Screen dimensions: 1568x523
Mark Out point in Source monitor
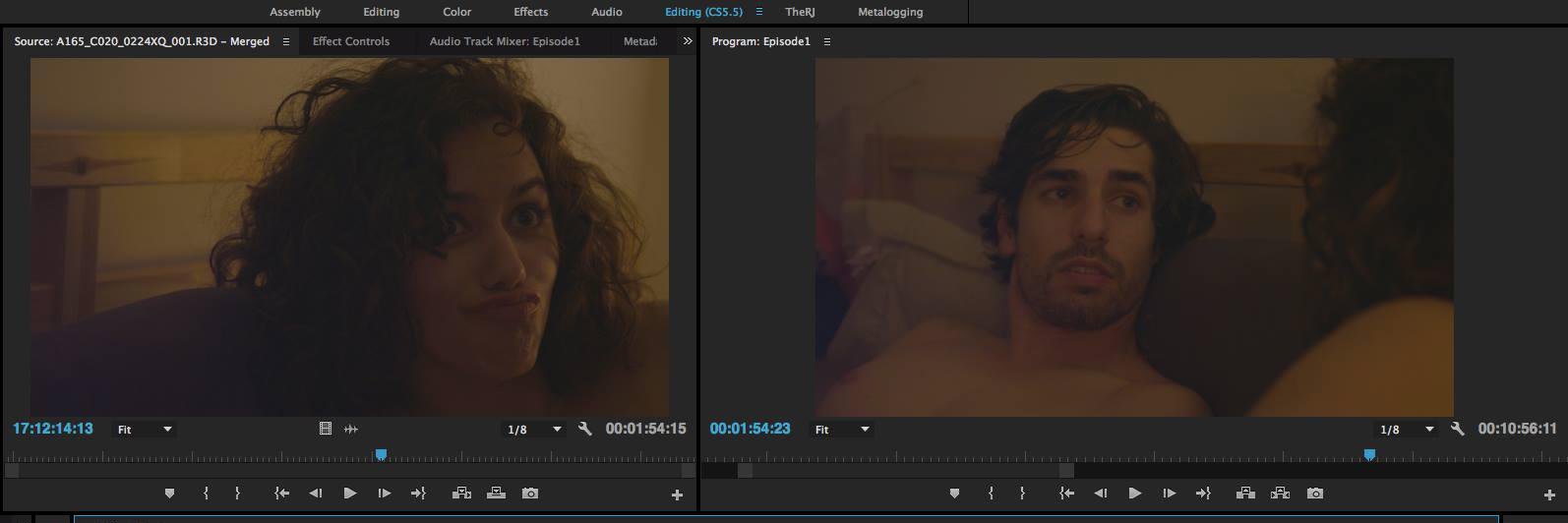point(237,494)
